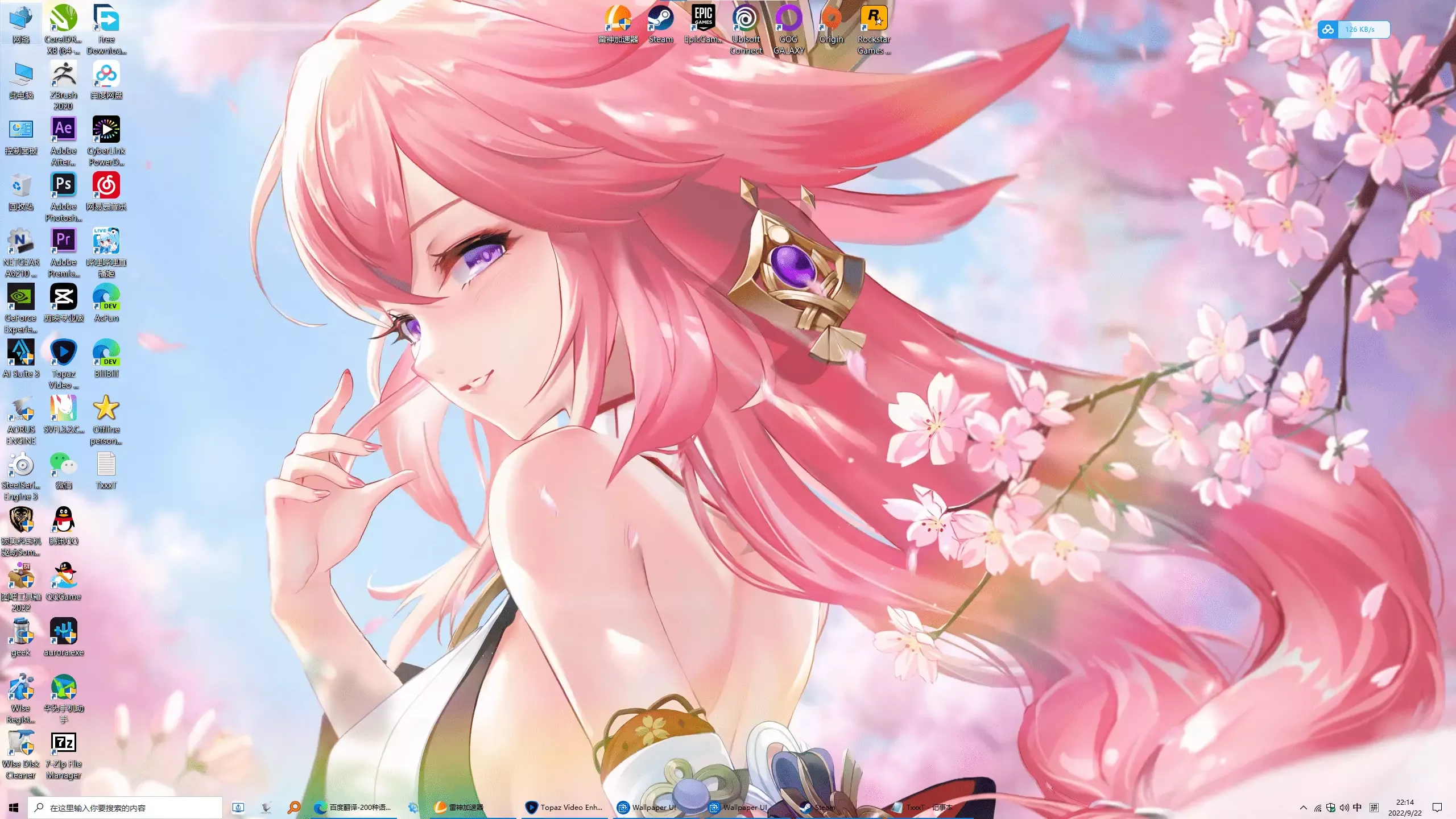
Task: Open the Ubisoft Connect shortcut
Action: tap(746, 30)
